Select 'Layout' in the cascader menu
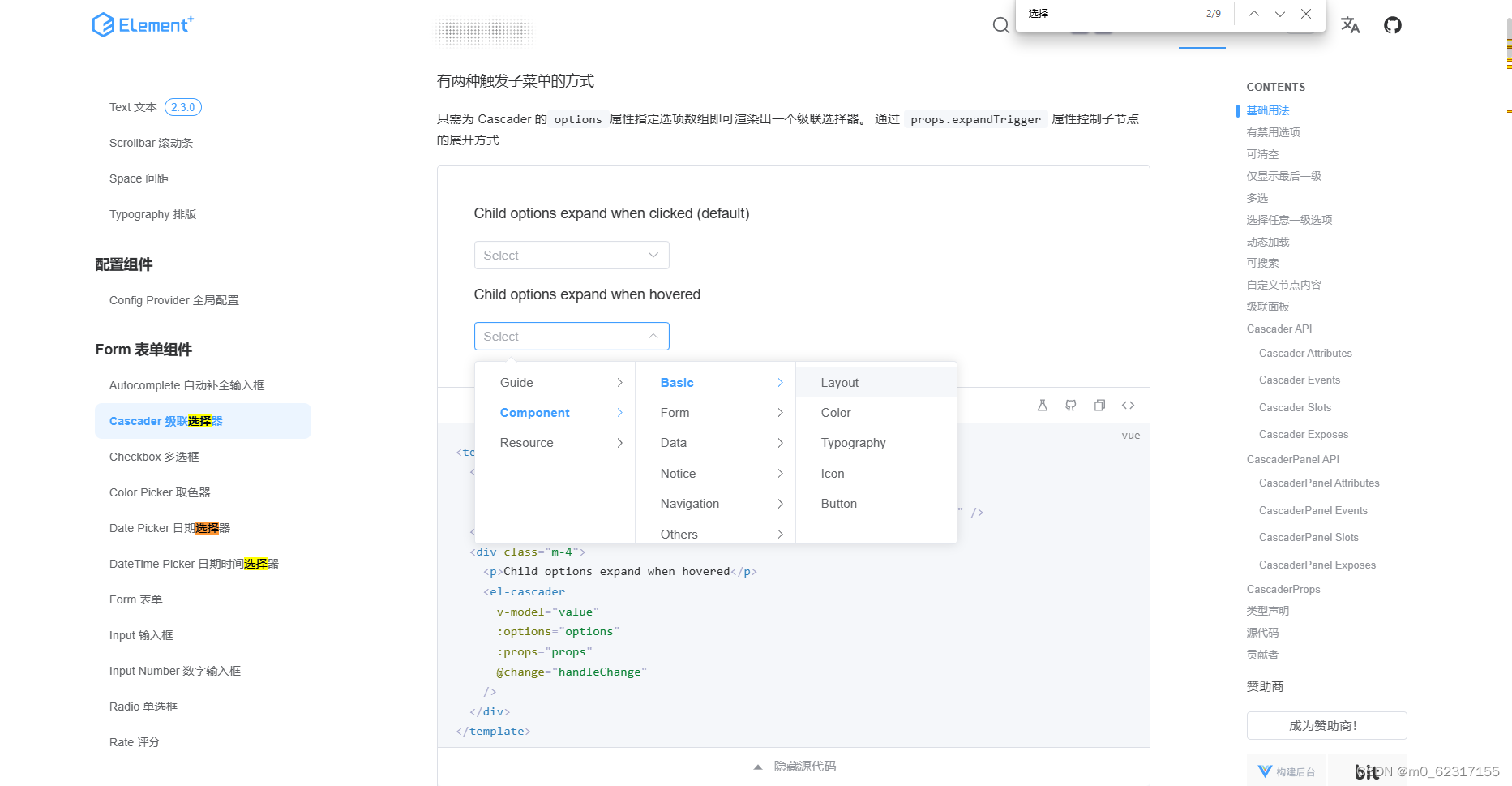The image size is (1512, 786). 840,382
